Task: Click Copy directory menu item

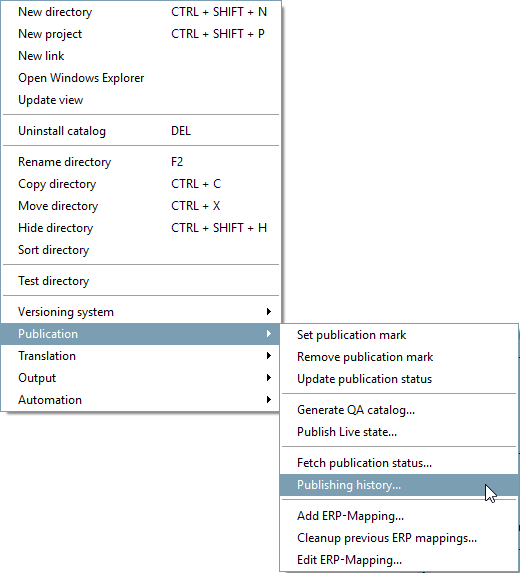Action: pos(141,184)
